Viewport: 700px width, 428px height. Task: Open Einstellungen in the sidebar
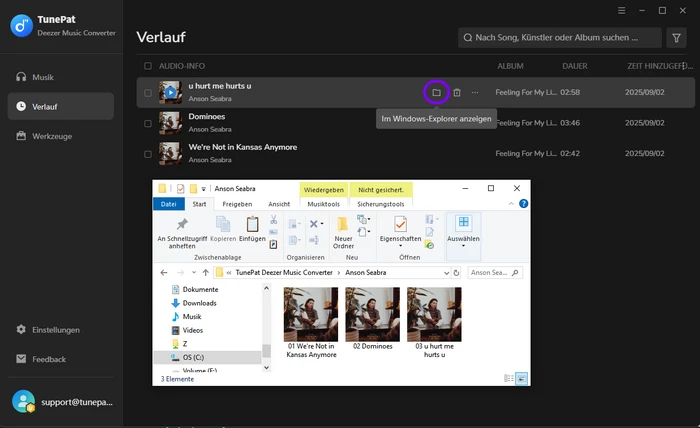pos(61,330)
